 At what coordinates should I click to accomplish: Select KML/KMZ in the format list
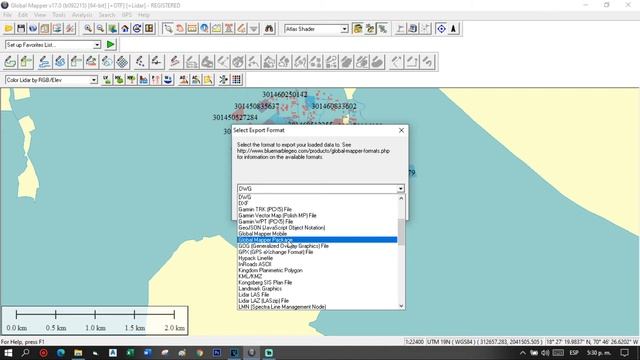(x=317, y=276)
